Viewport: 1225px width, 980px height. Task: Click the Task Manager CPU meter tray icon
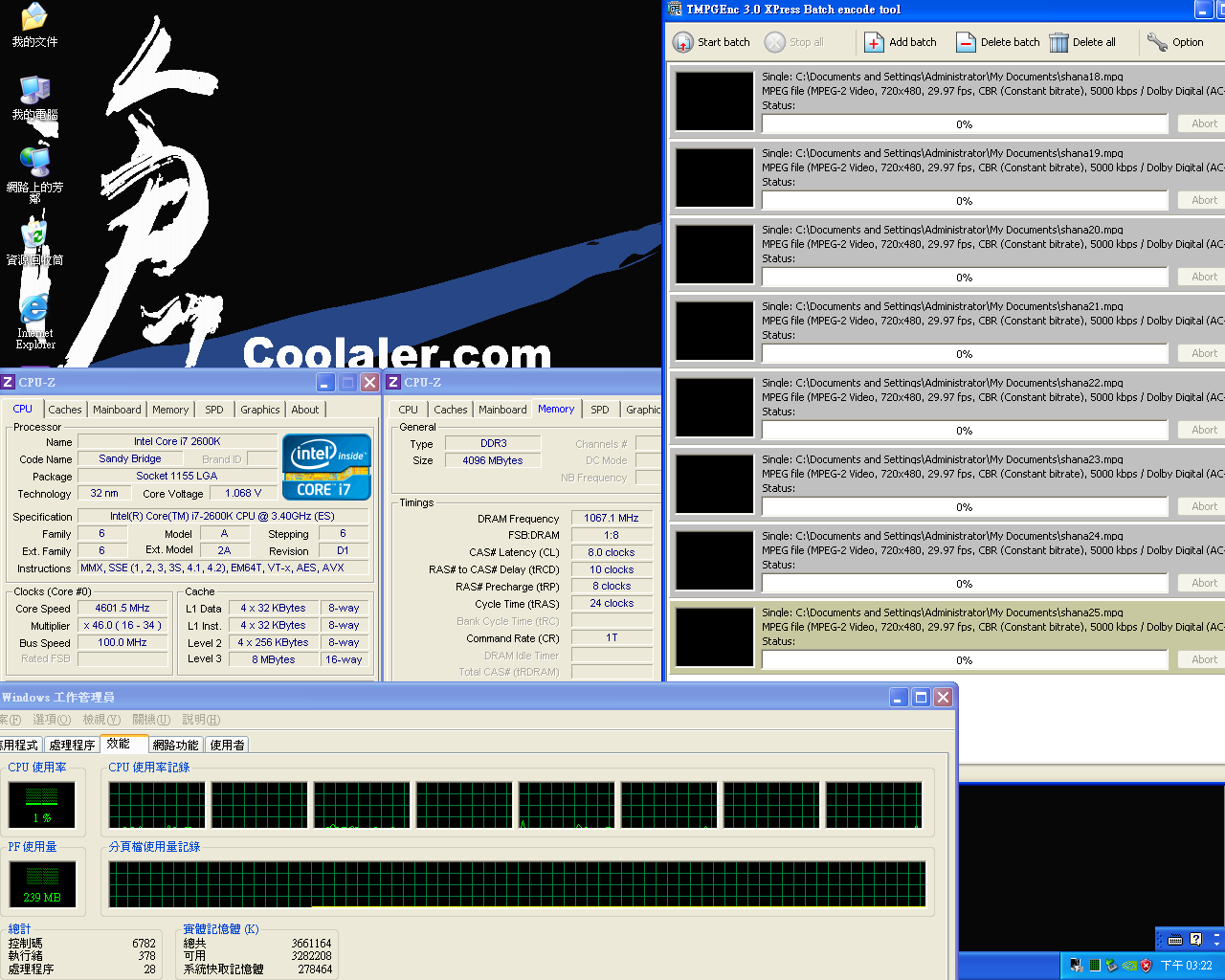tap(1094, 966)
